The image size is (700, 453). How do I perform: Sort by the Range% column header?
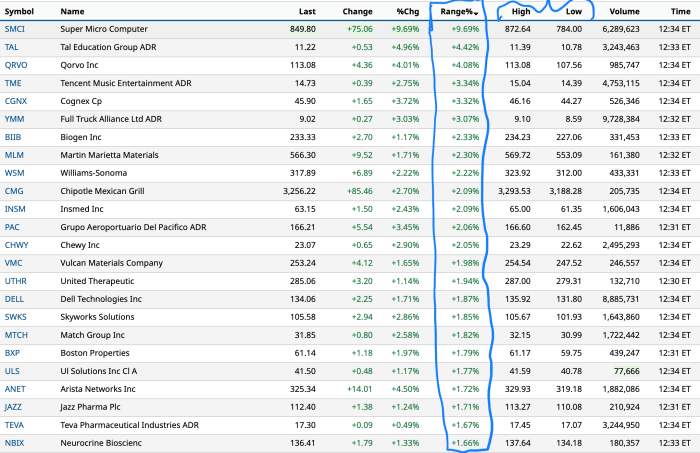459,11
